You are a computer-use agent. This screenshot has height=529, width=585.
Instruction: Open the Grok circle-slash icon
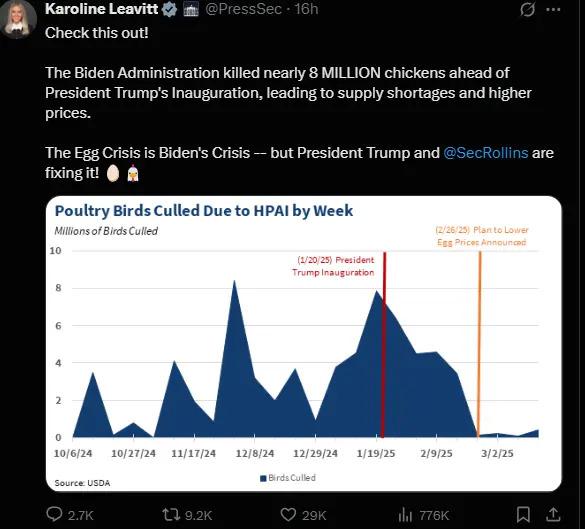click(x=527, y=9)
